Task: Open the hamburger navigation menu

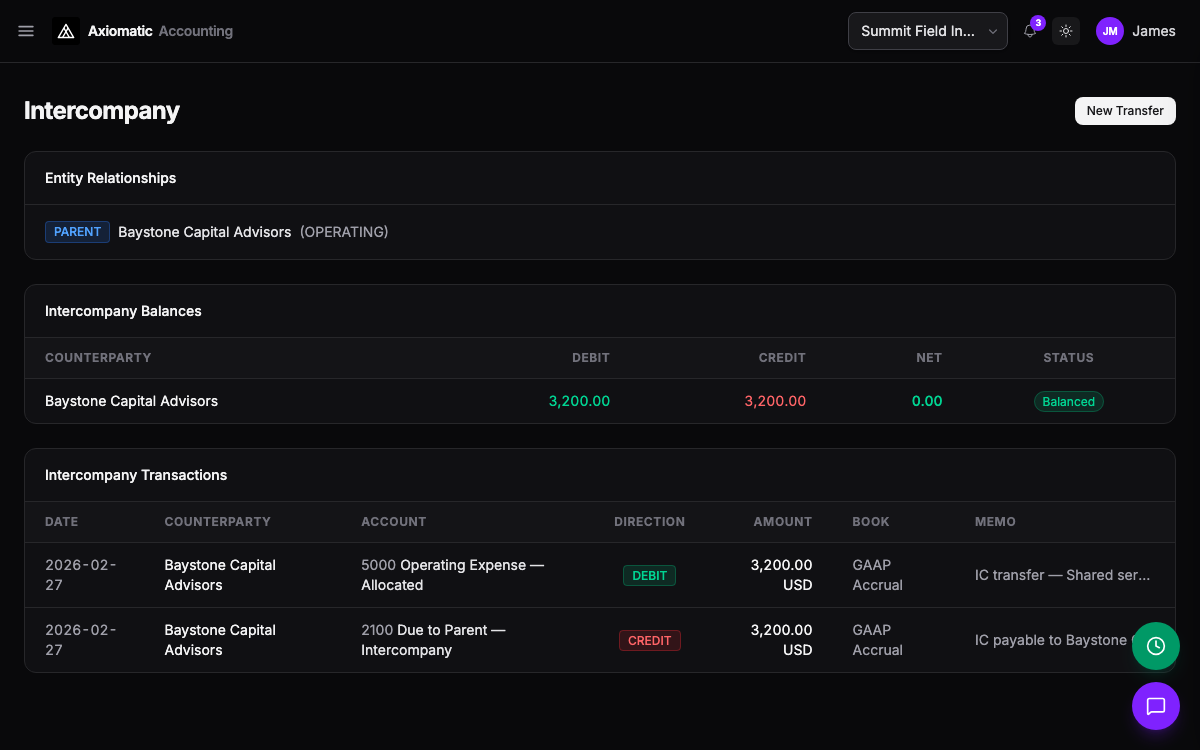Action: point(26,31)
